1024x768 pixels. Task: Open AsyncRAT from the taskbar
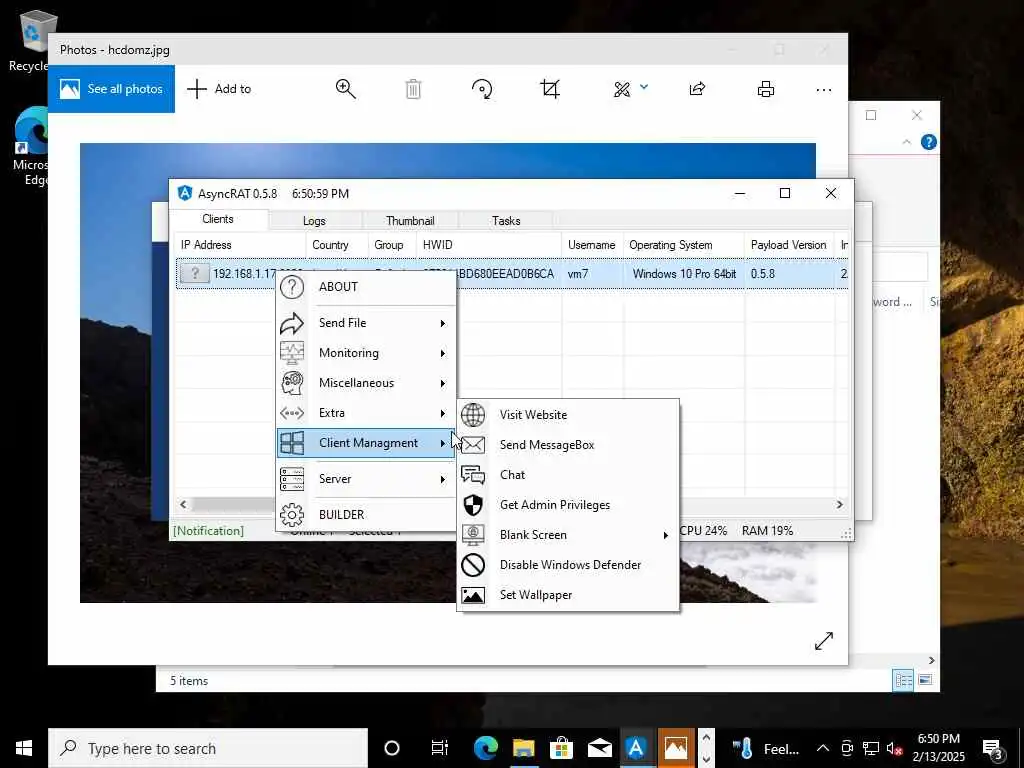[x=636, y=748]
